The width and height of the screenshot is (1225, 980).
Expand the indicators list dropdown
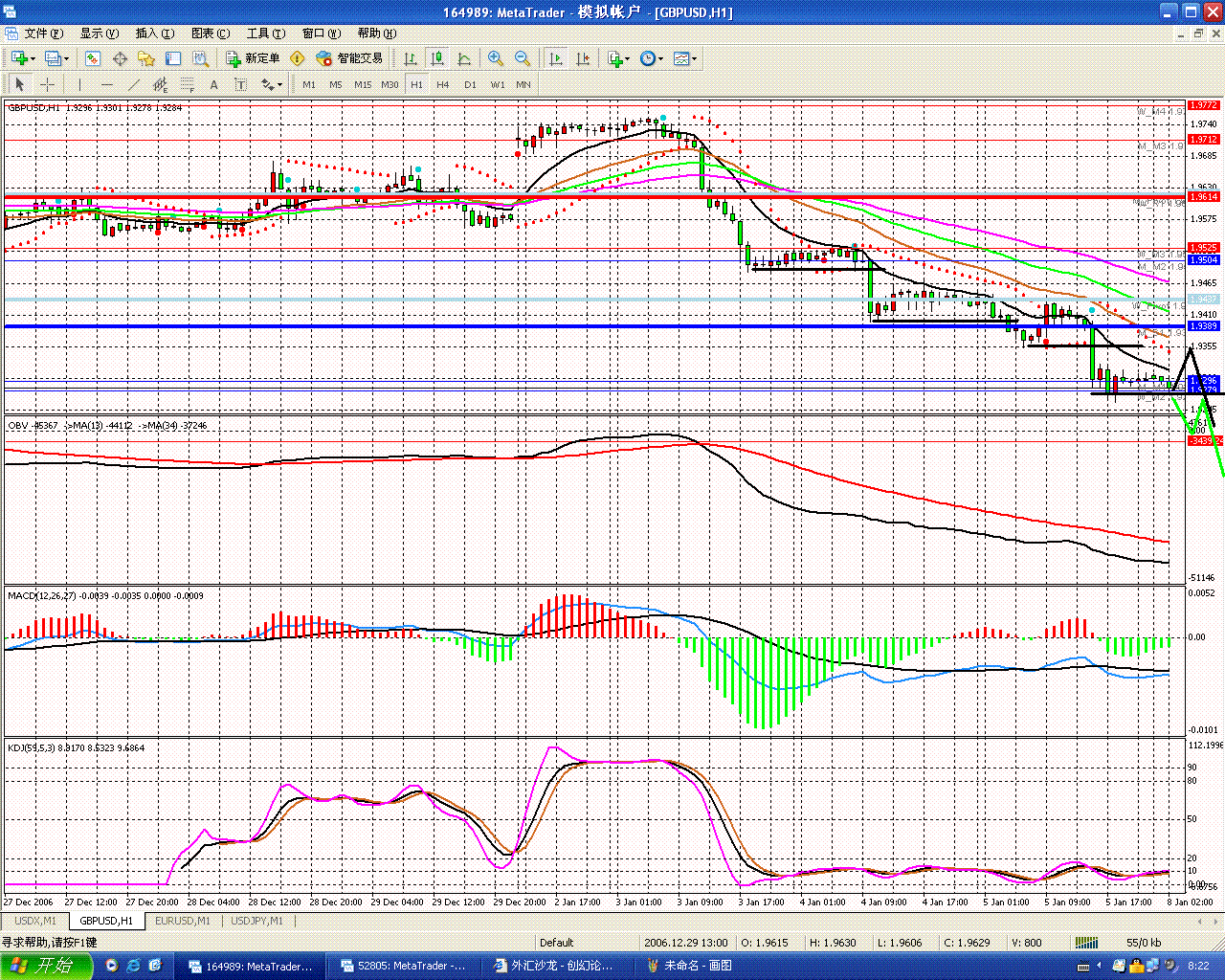[618, 58]
